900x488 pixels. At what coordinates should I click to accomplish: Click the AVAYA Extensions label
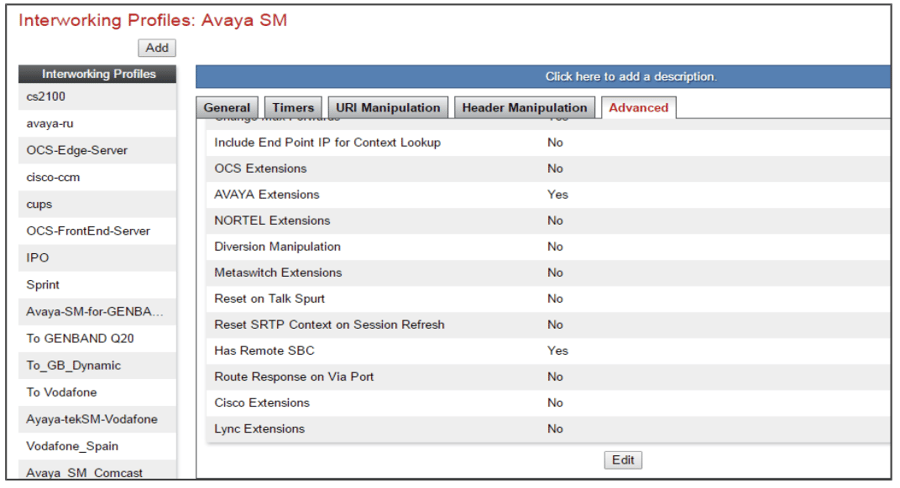pos(266,195)
